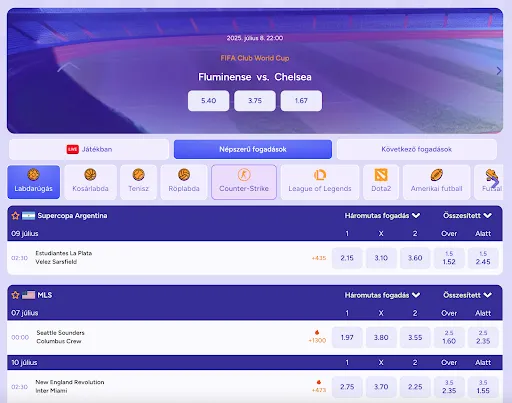This screenshot has width=512, height=403.
Task: Pick Velez Sarsfield win at 3.60
Action: [415, 258]
